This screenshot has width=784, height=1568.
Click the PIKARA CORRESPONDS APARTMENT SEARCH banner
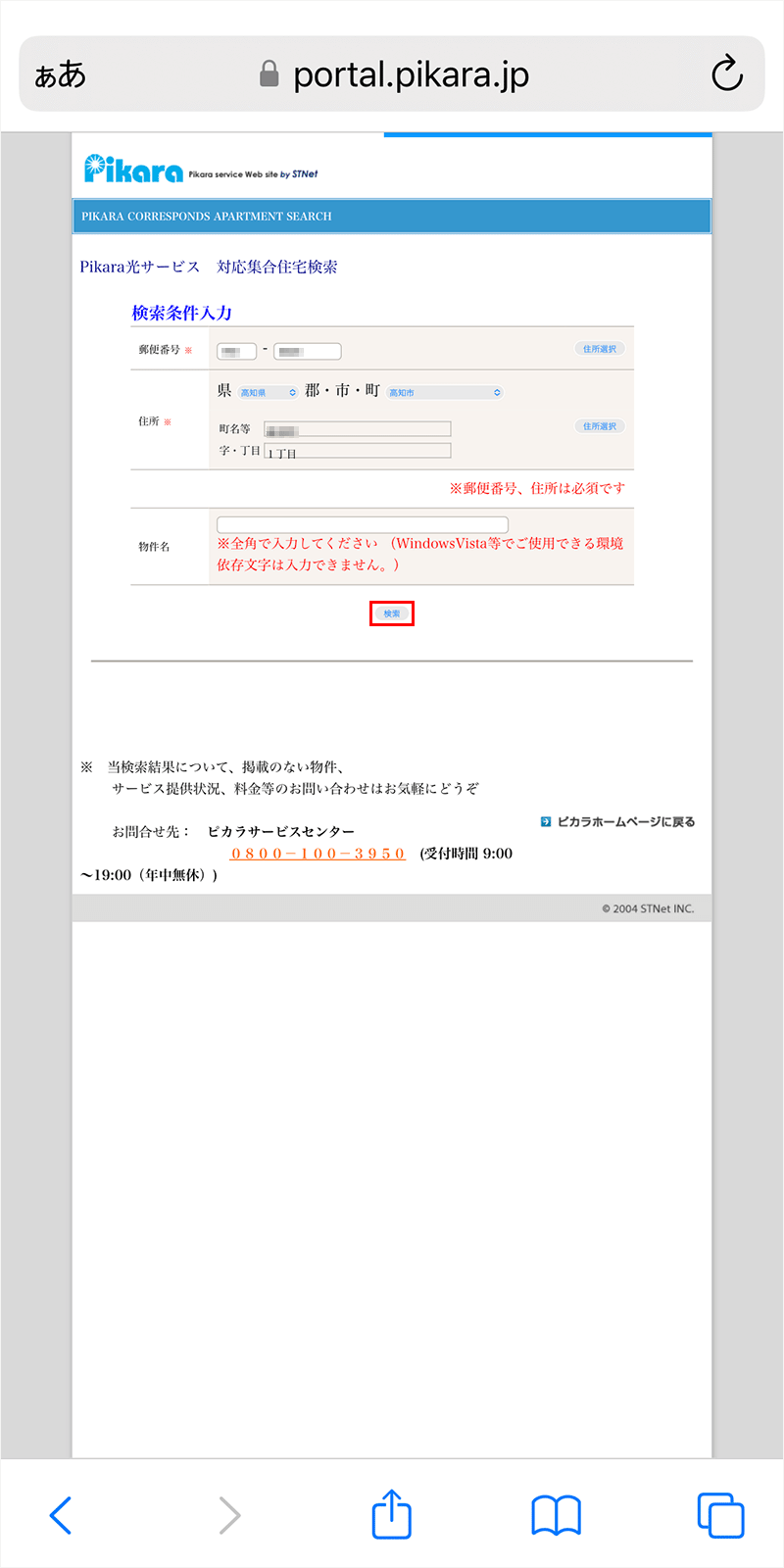(392, 217)
